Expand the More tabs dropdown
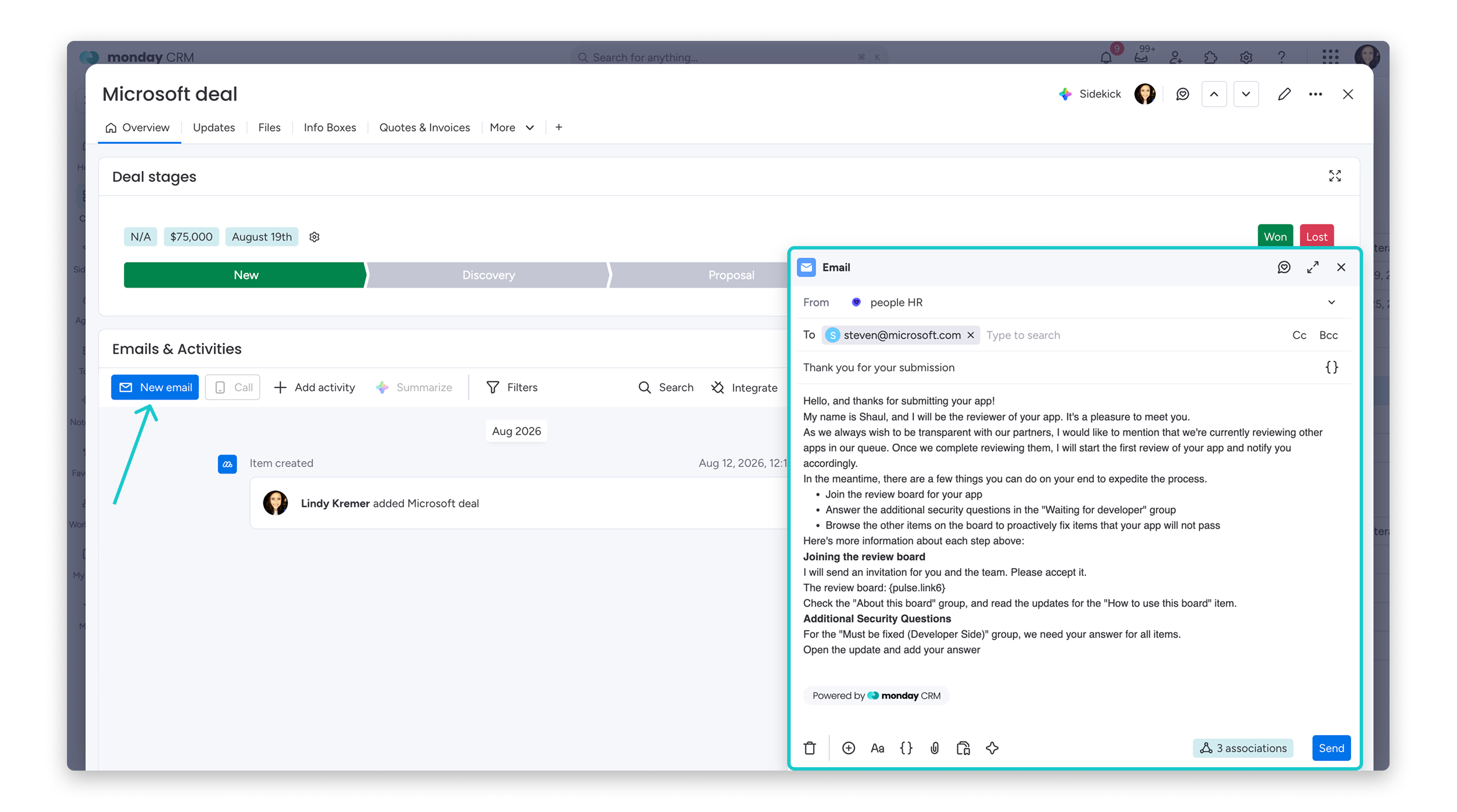This screenshot has height=812, width=1457. [512, 127]
